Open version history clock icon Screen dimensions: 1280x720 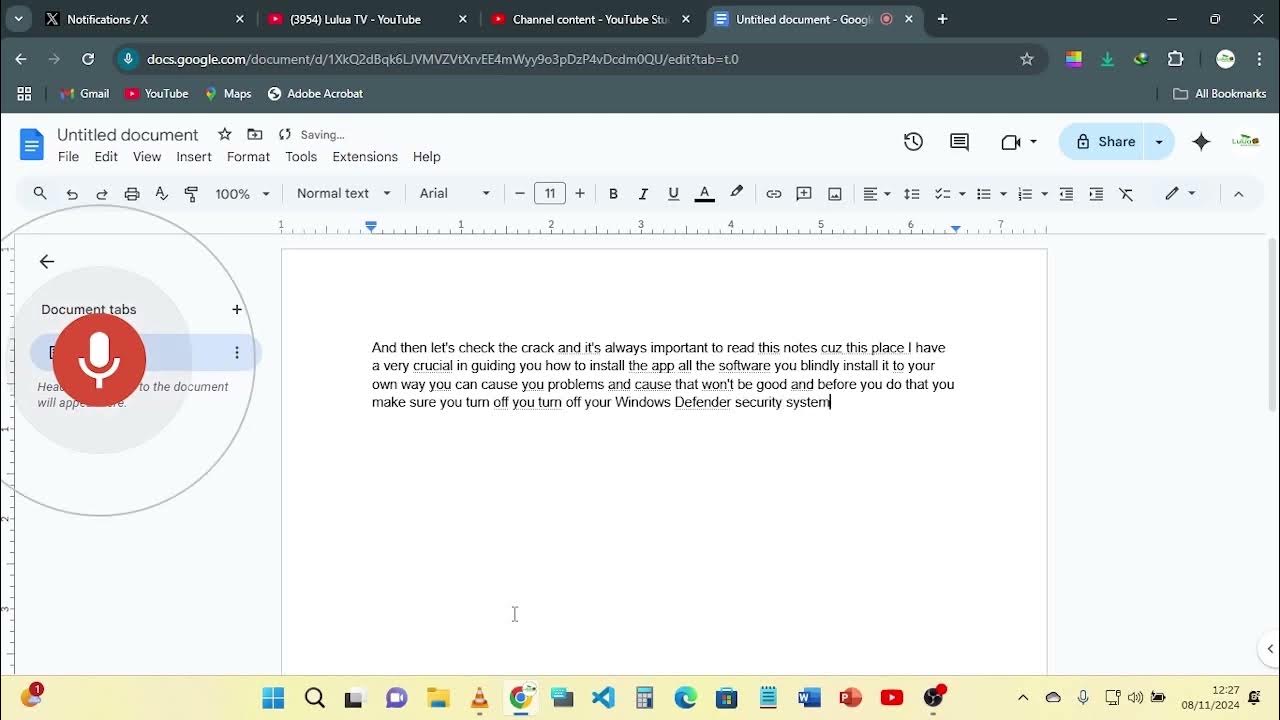[x=913, y=142]
